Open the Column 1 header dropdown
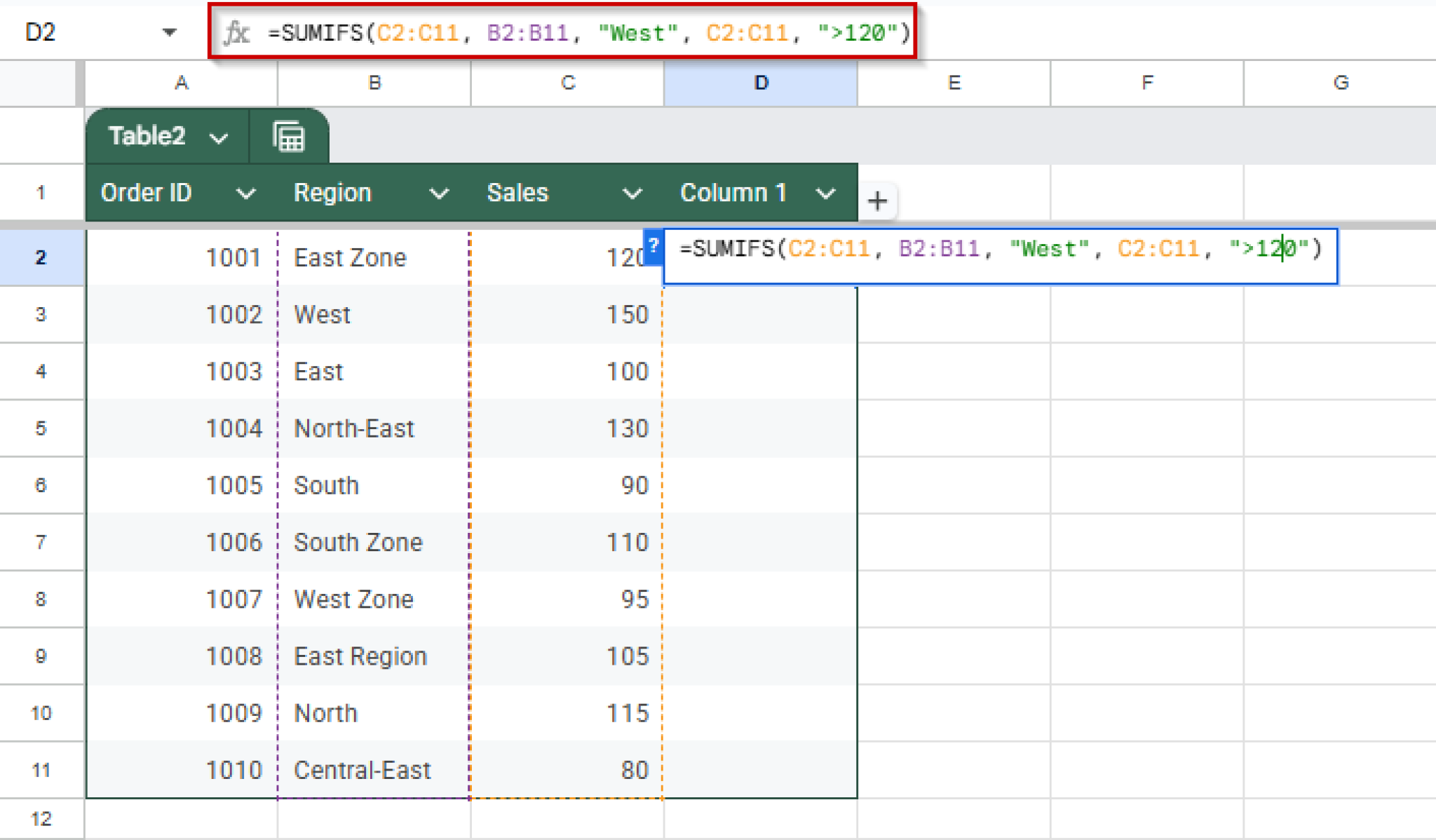The height and width of the screenshot is (840, 1436). [826, 194]
